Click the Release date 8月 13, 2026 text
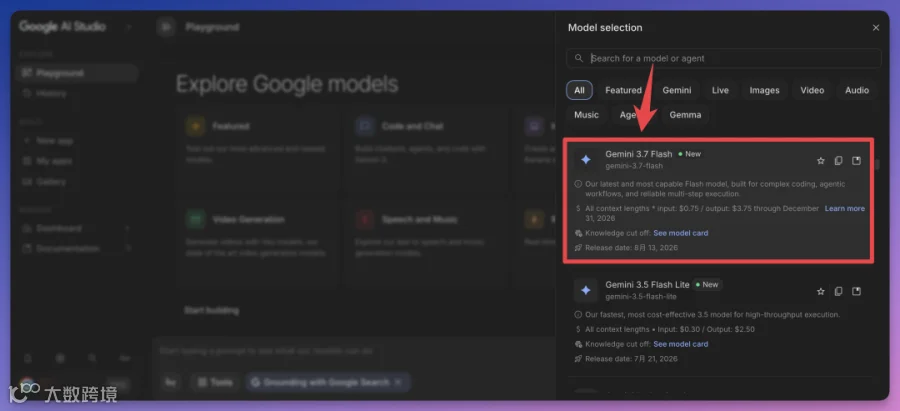 [631, 248]
